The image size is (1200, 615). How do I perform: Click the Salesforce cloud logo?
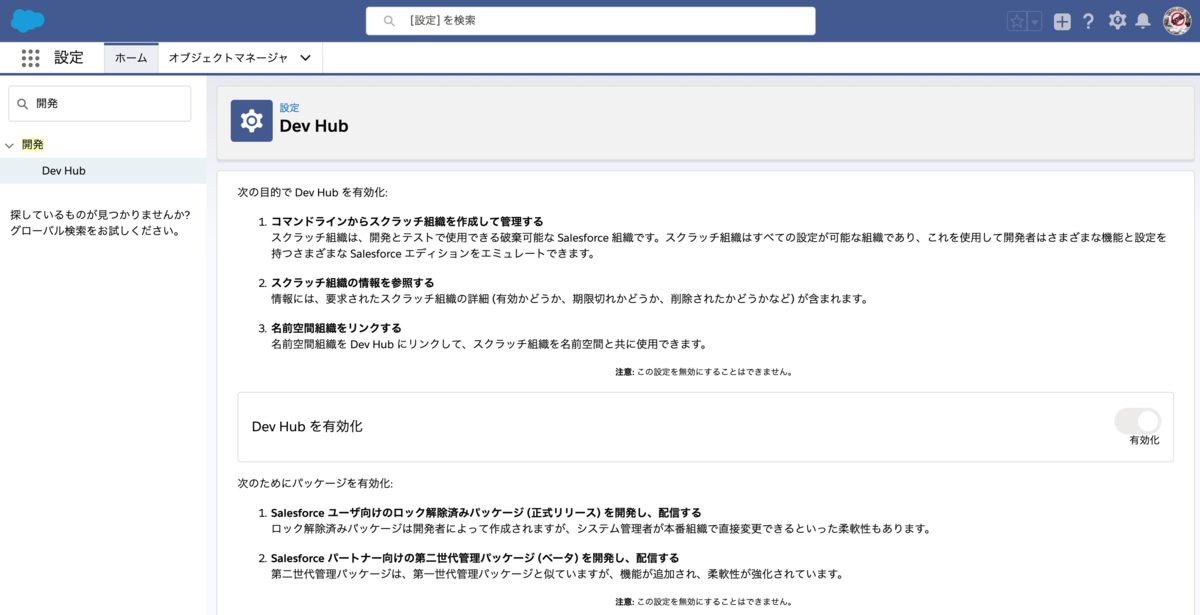click(x=27, y=20)
